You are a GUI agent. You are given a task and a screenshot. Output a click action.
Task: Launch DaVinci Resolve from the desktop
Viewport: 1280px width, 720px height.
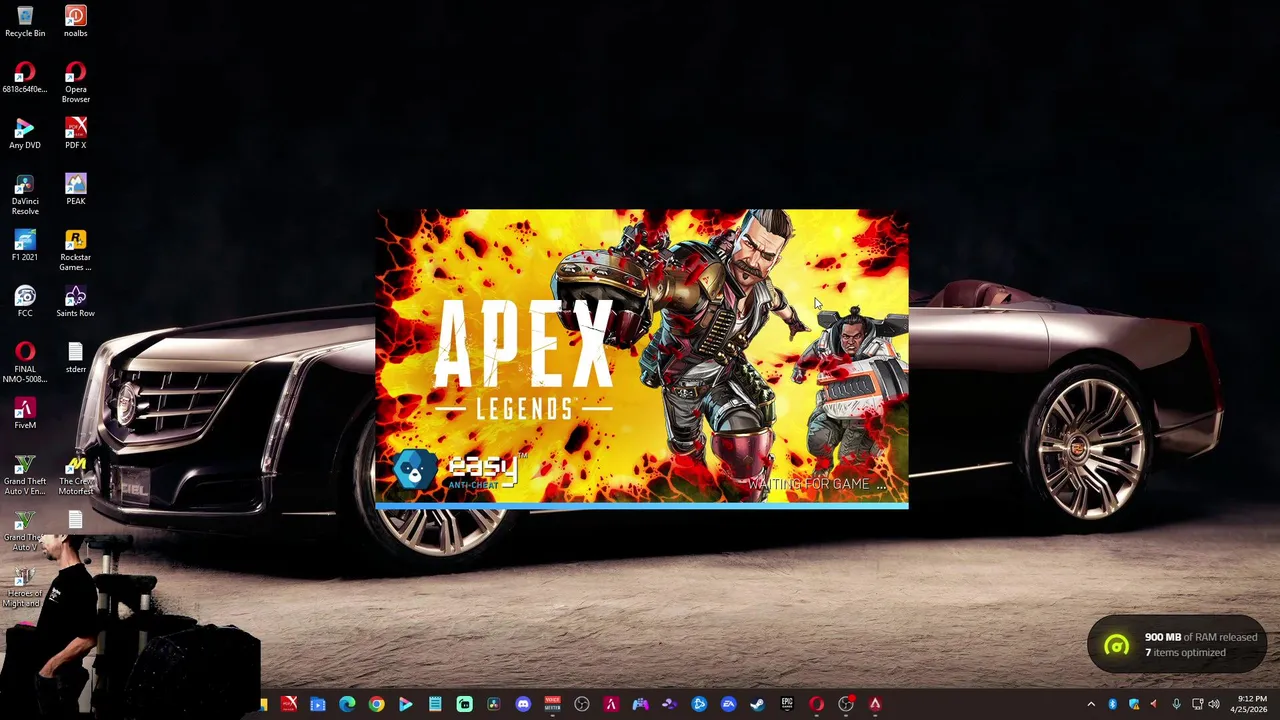25,194
